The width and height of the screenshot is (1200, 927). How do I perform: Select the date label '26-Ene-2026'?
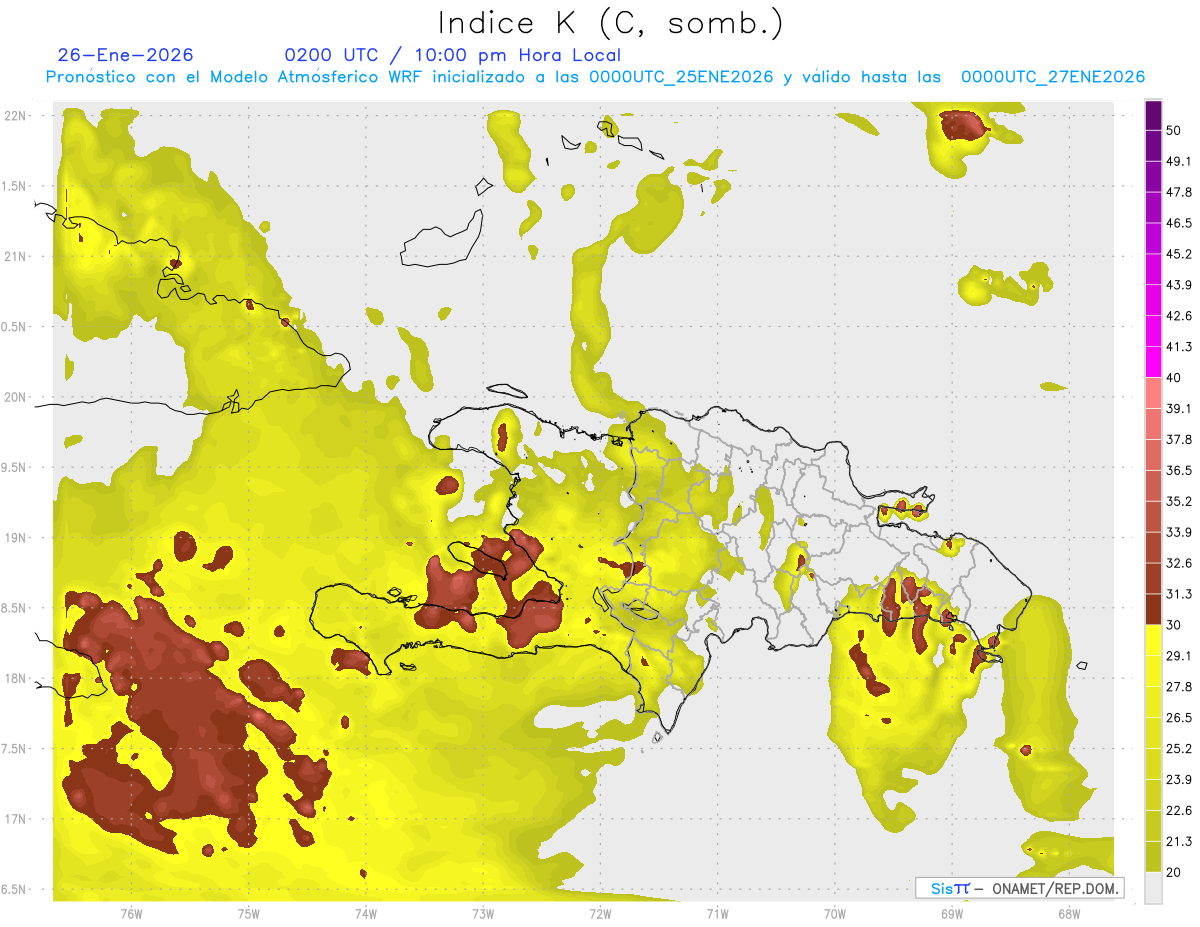pyautogui.click(x=126, y=55)
